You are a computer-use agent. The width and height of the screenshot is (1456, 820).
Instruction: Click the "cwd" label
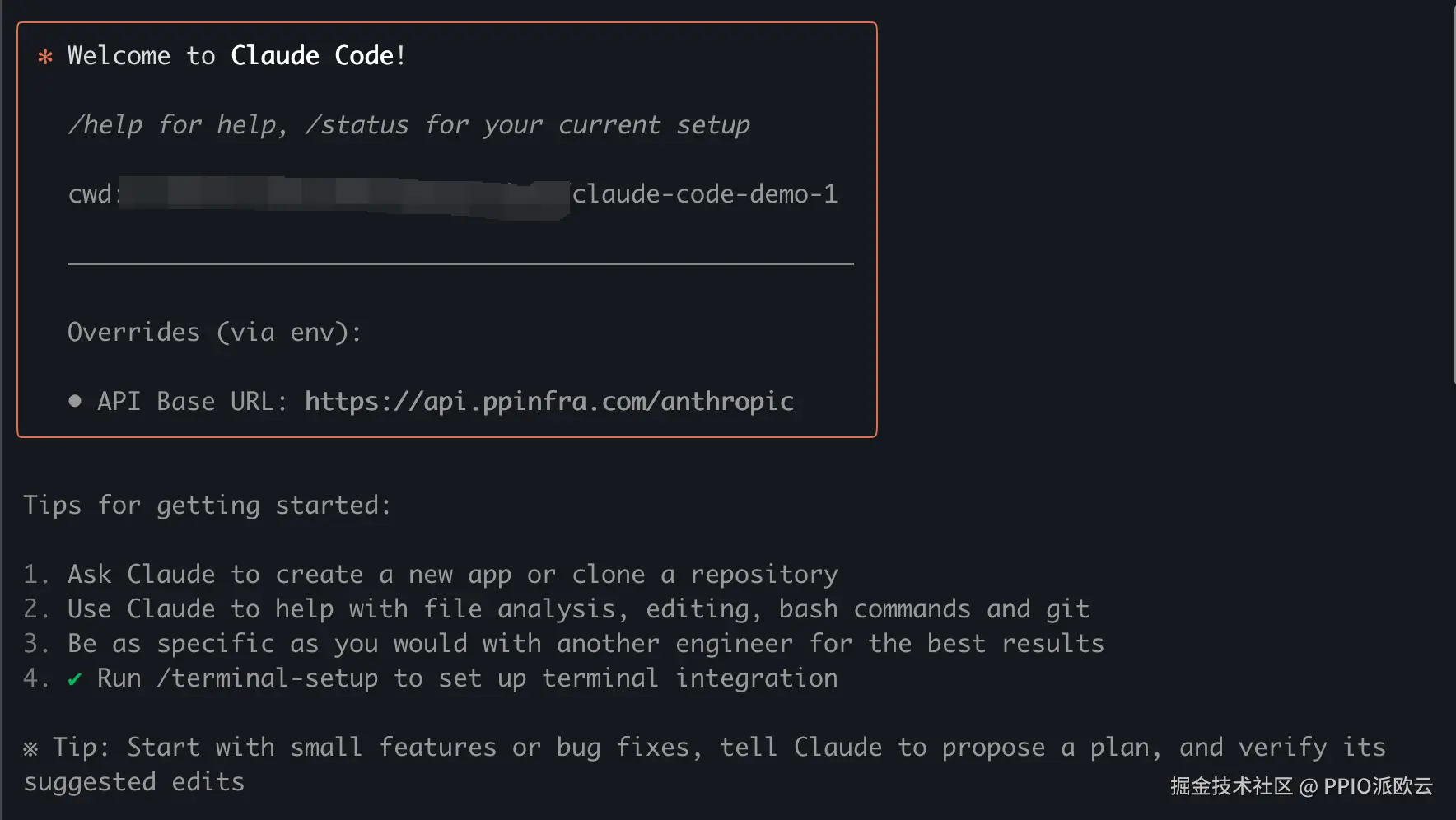click(89, 194)
